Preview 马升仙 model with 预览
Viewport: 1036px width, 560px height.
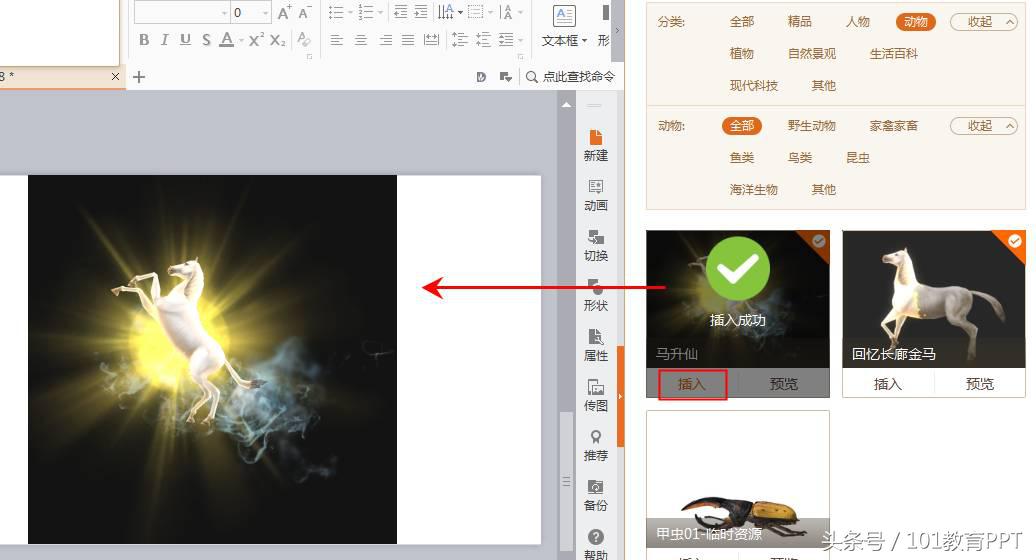coord(784,384)
